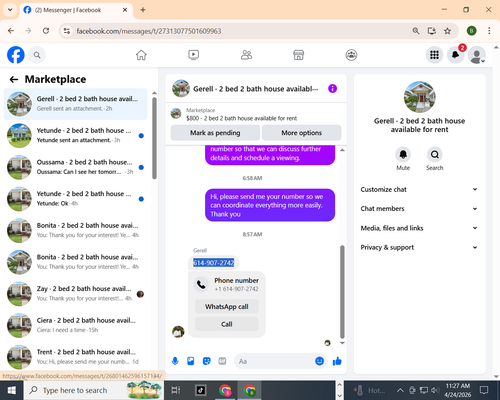Click the browser zoom magnifier icon

pos(416,31)
